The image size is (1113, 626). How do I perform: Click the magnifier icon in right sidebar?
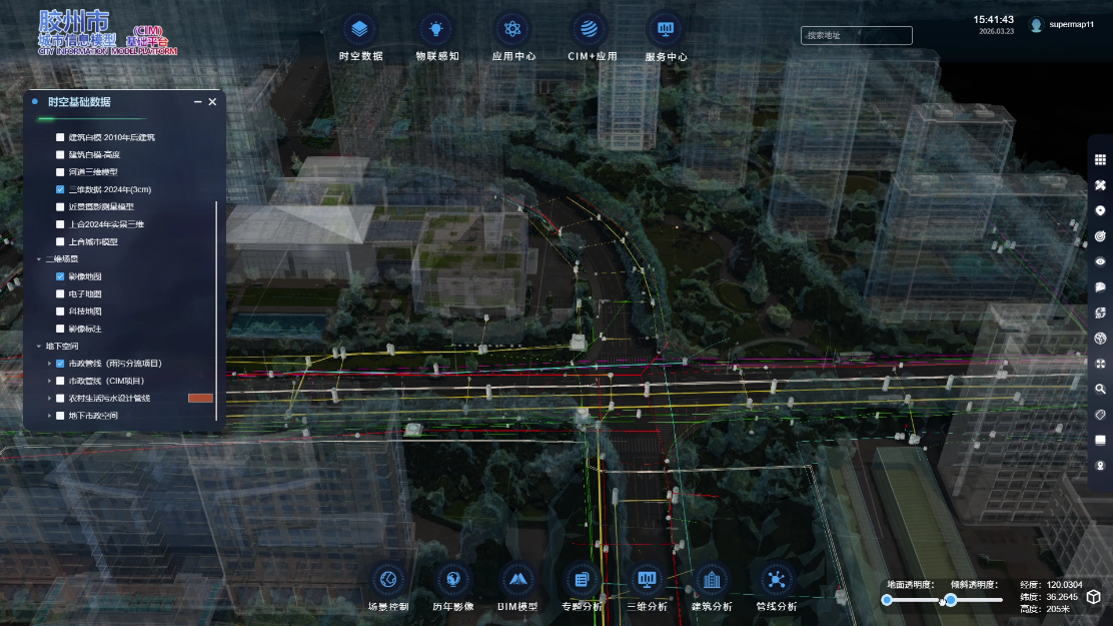(x=1100, y=389)
